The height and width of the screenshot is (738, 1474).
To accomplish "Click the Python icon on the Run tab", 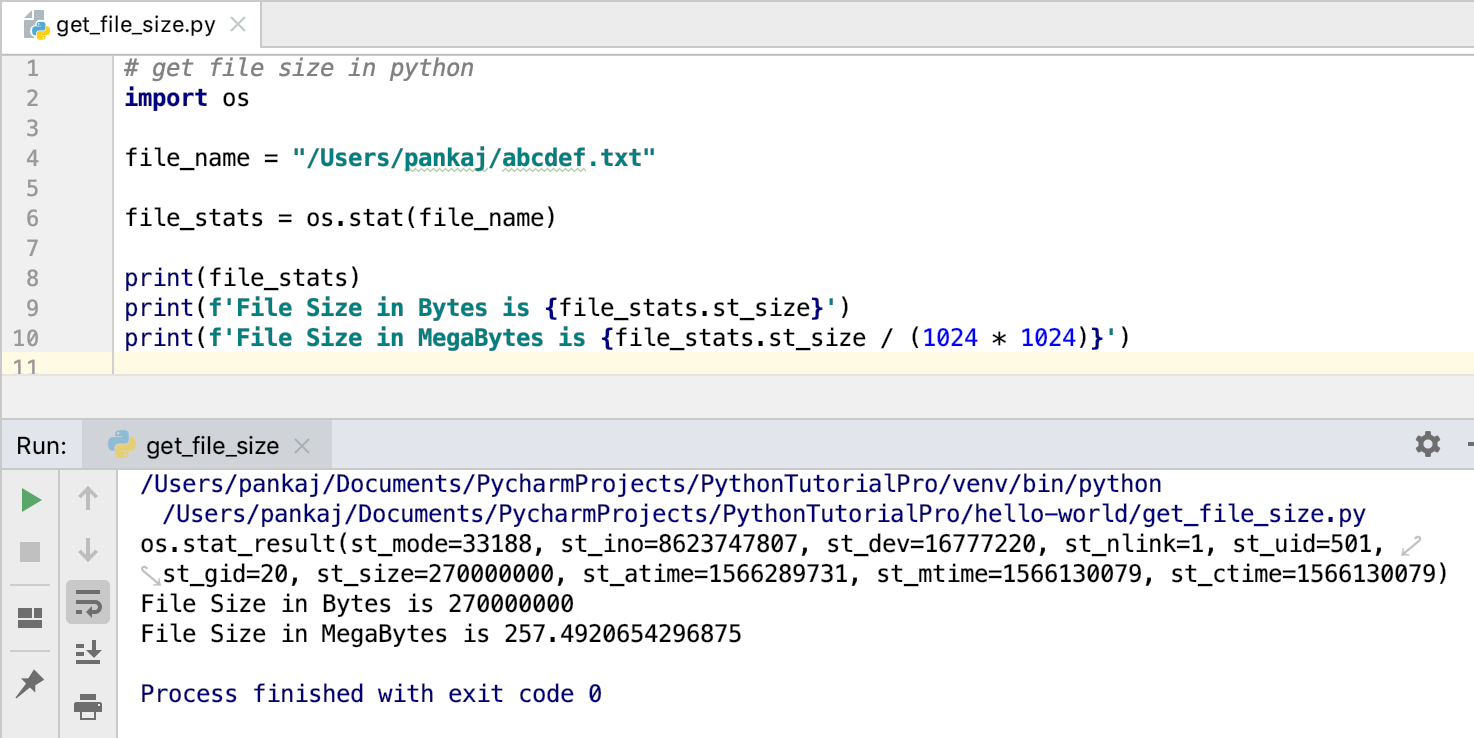I will tap(124, 444).
